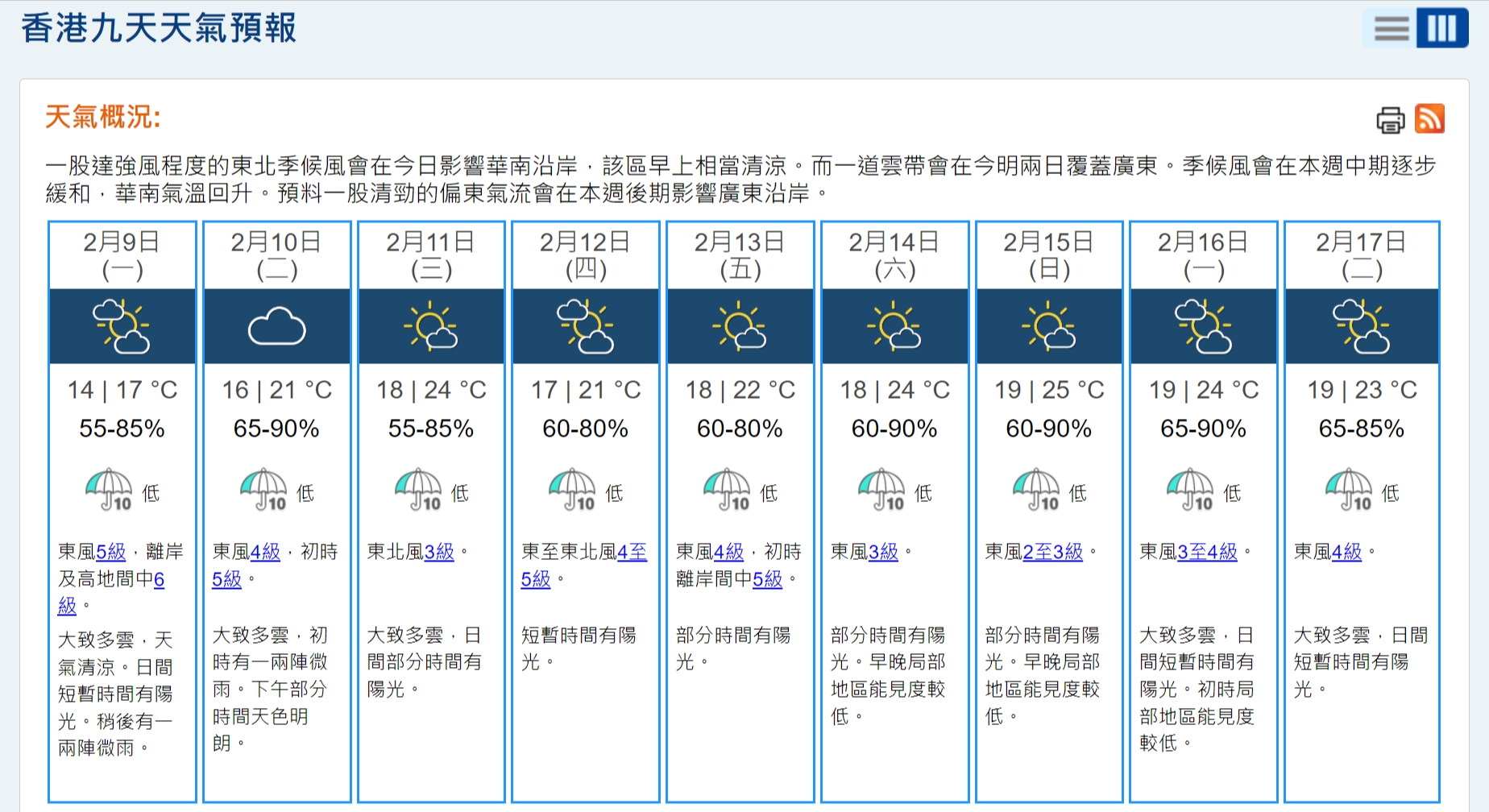
Task: Switch to the list view layout
Action: coord(1391,29)
